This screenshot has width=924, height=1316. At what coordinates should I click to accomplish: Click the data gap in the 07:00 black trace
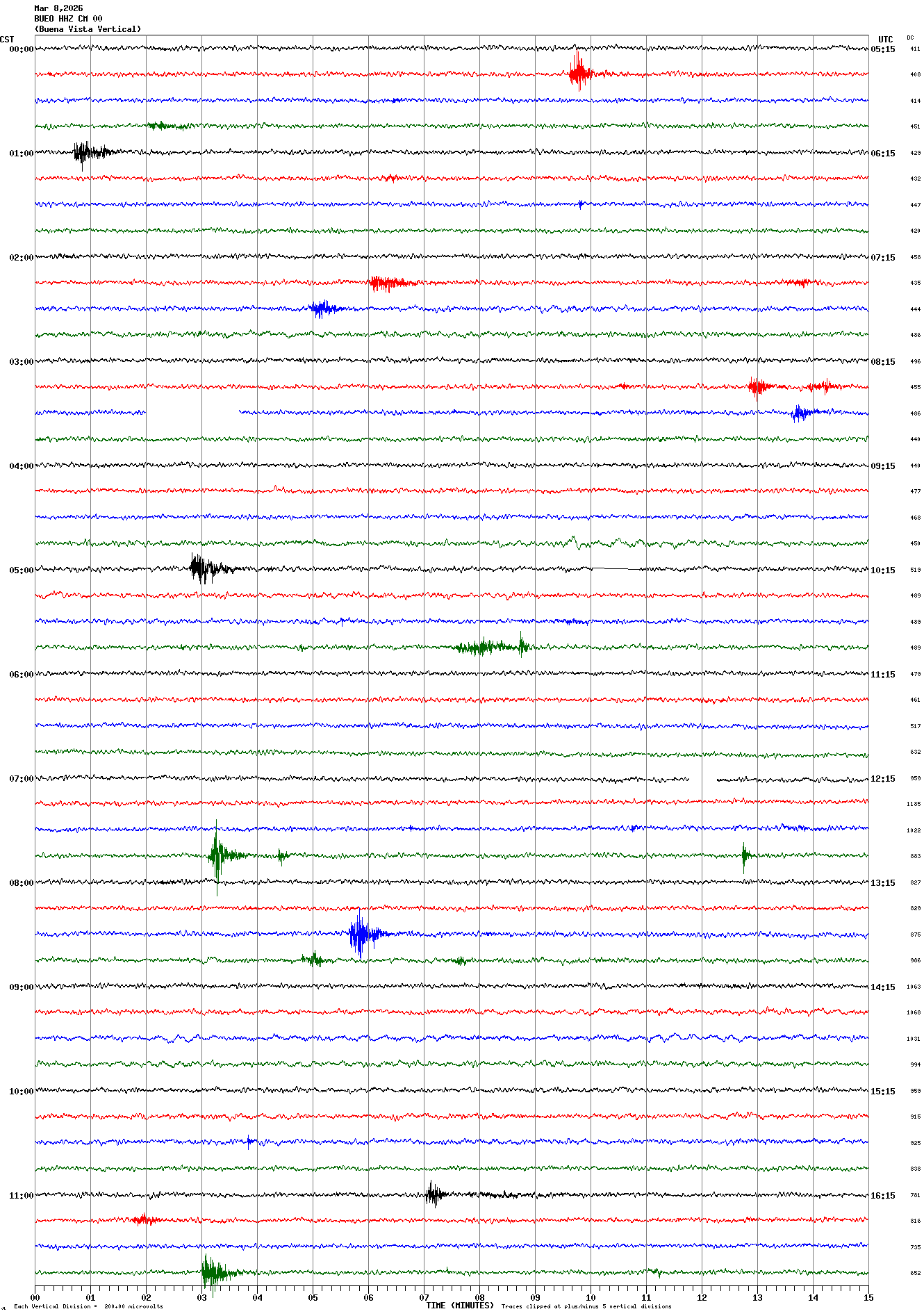point(702,779)
